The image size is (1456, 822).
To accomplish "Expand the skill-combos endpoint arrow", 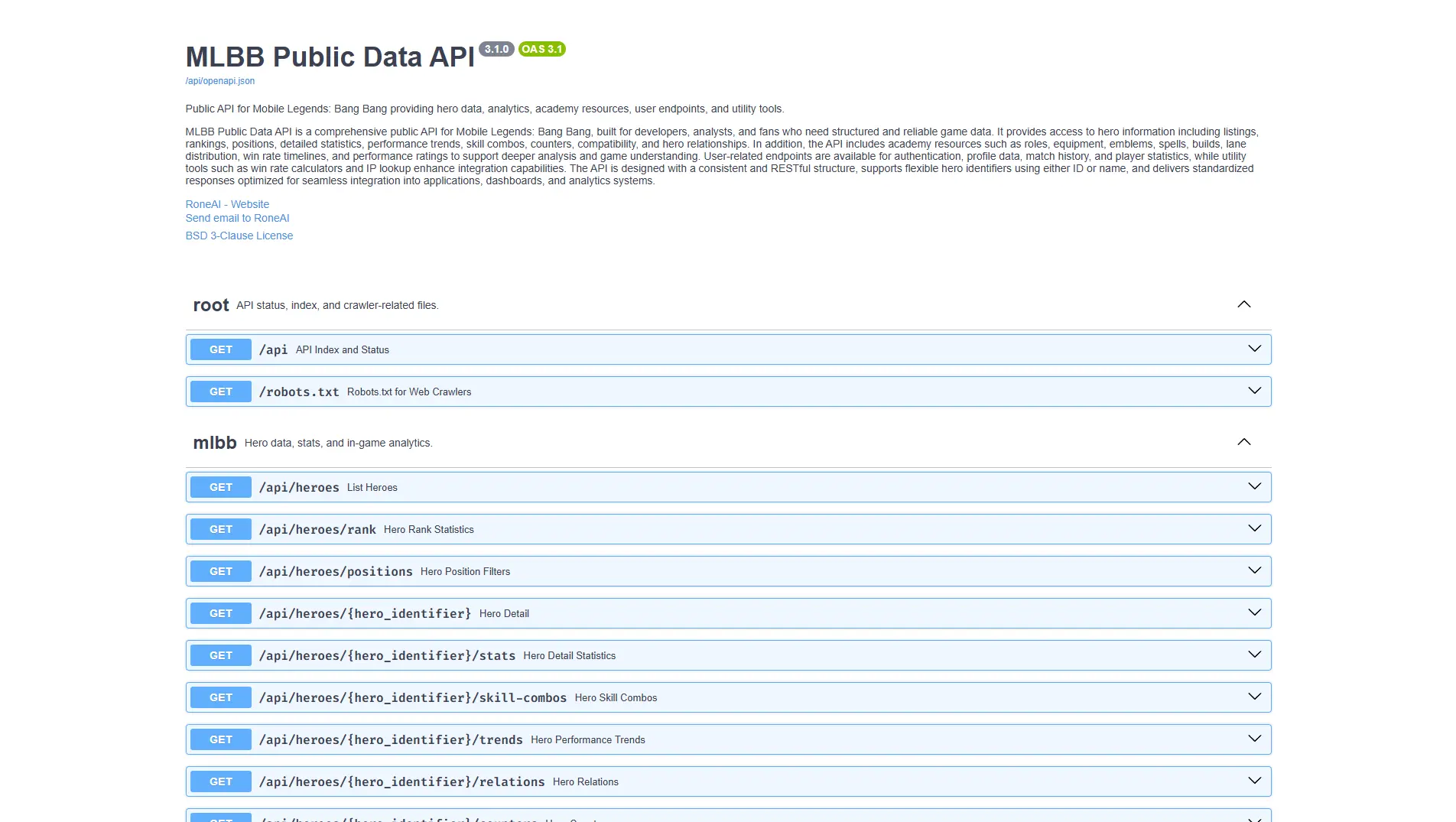I will [1255, 697].
